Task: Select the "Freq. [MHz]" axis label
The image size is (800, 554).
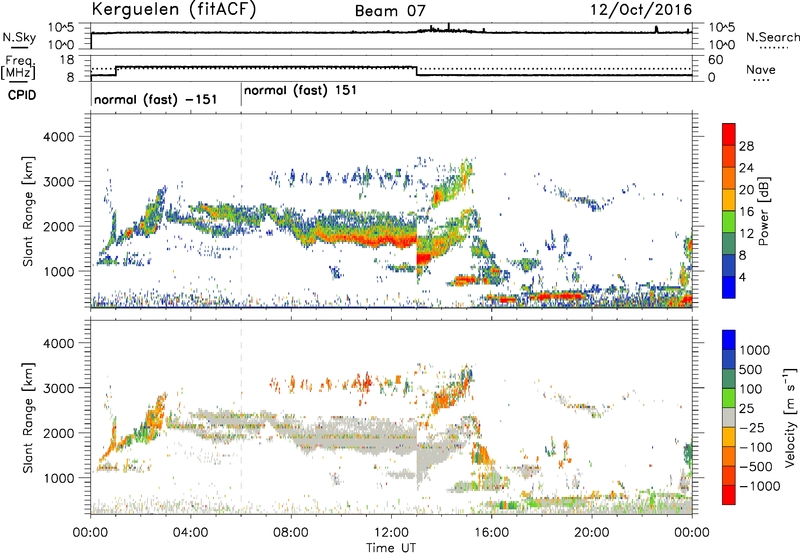Action: tap(18, 68)
